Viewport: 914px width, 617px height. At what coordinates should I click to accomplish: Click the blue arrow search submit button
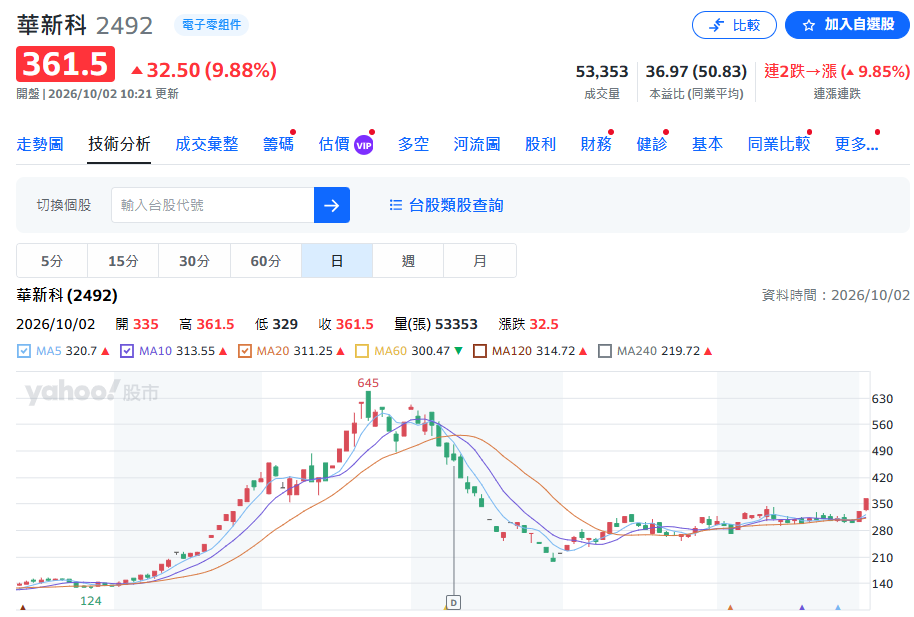332,205
